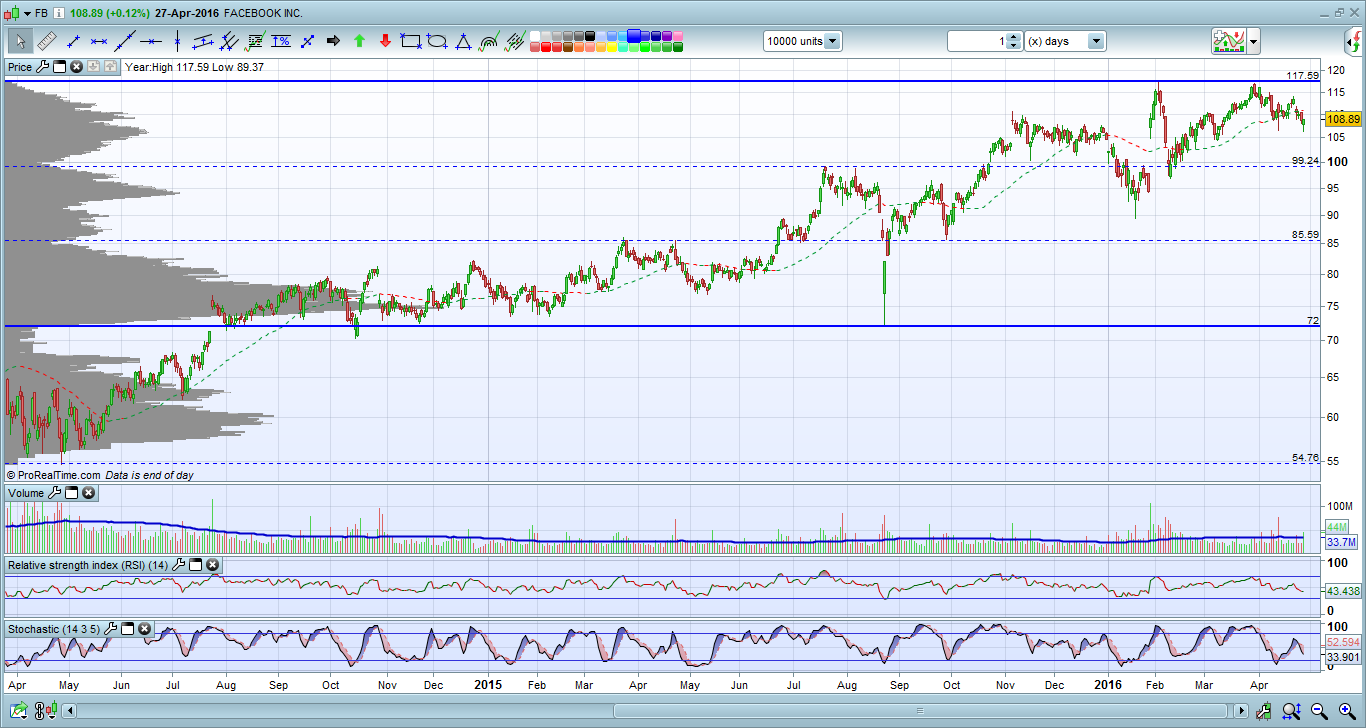Maximize the Volume panel

72,493
